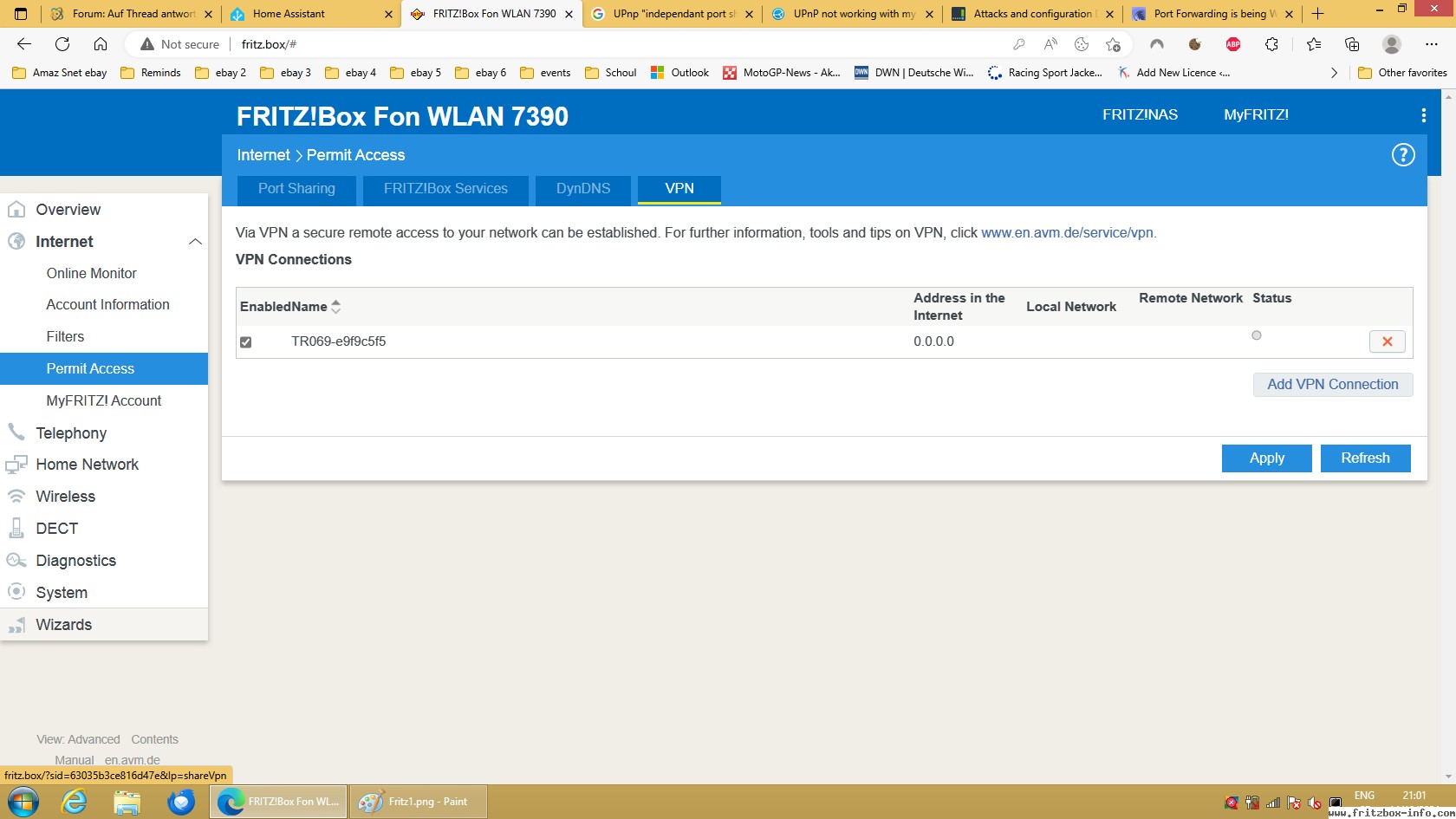Switch to the DynDNS tab
This screenshot has height=819, width=1456.
click(583, 189)
